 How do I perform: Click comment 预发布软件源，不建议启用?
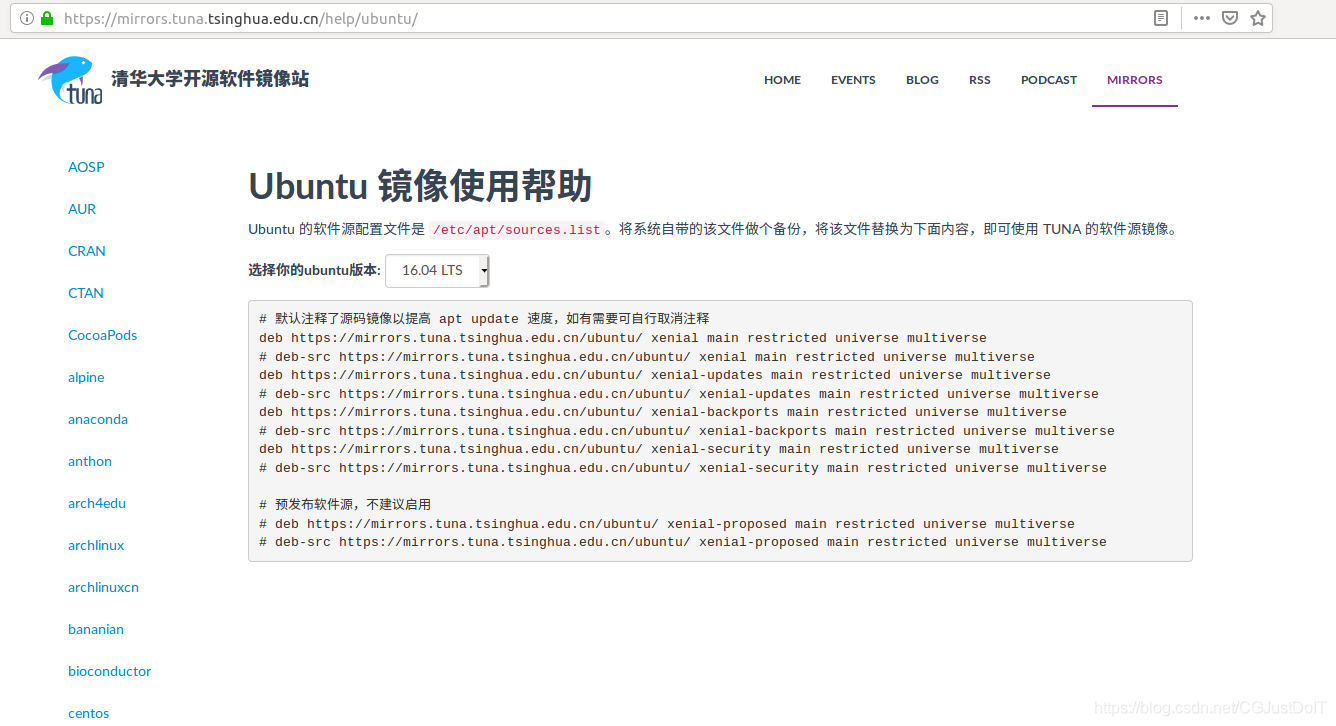[x=345, y=505]
